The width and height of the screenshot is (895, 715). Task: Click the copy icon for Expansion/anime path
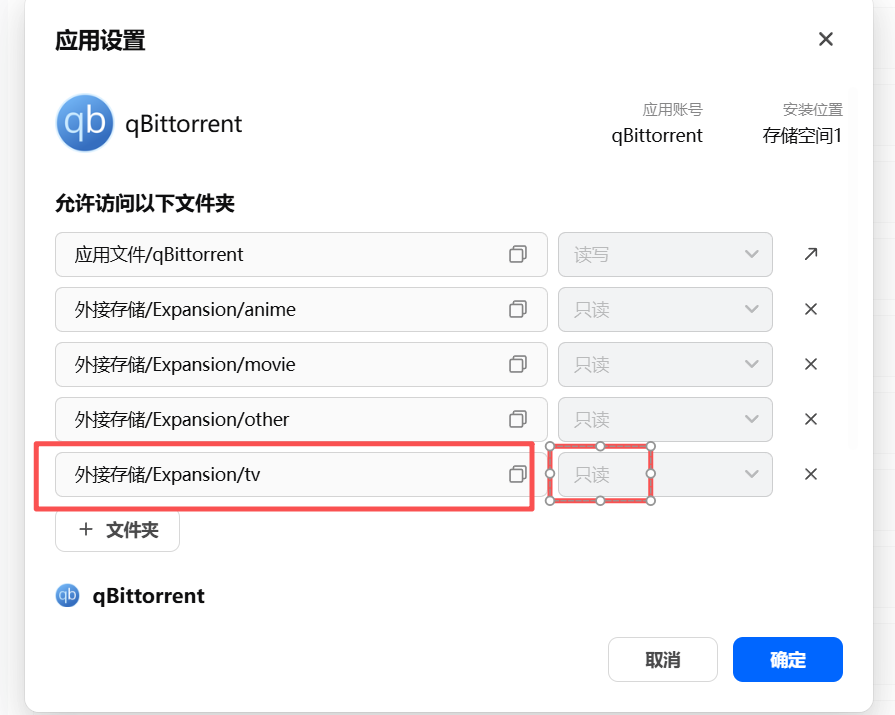(x=517, y=310)
